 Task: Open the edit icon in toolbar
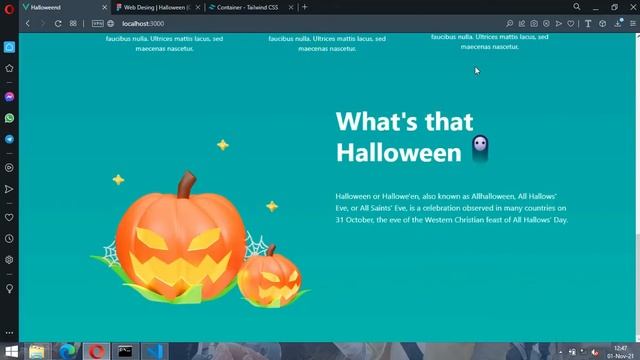[x=522, y=24]
